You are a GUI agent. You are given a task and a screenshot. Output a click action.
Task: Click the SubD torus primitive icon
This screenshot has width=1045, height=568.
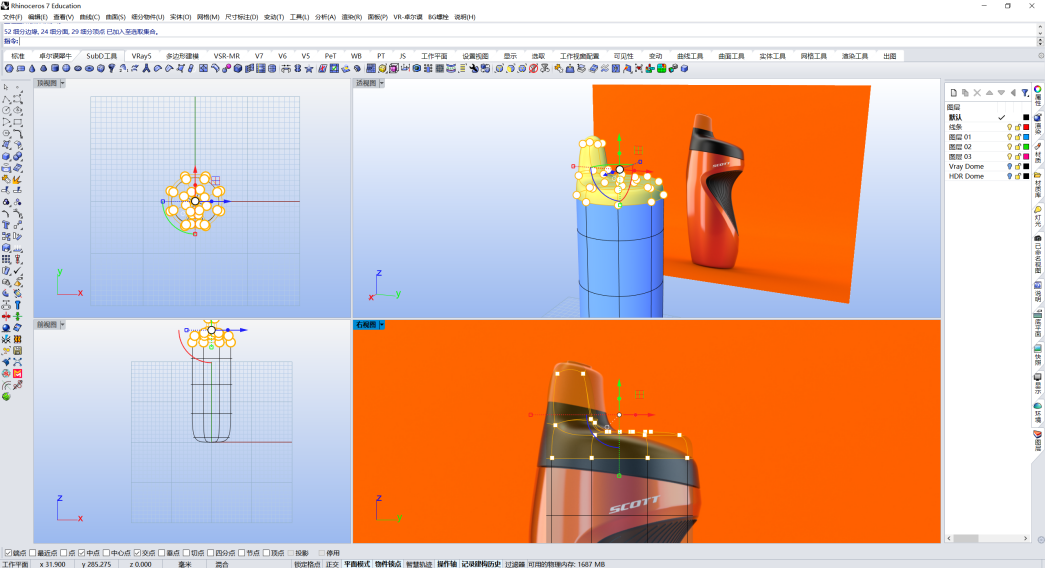click(x=89, y=69)
